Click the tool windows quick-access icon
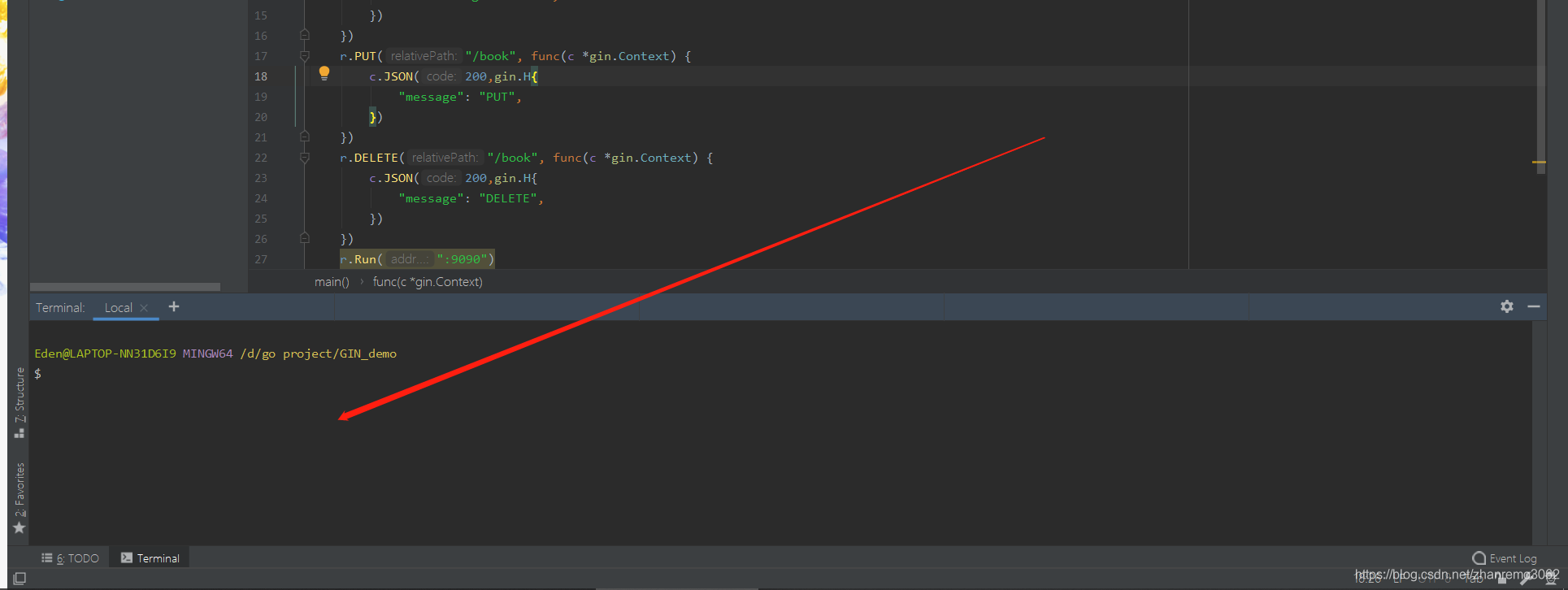The width and height of the screenshot is (1568, 590). (x=20, y=579)
